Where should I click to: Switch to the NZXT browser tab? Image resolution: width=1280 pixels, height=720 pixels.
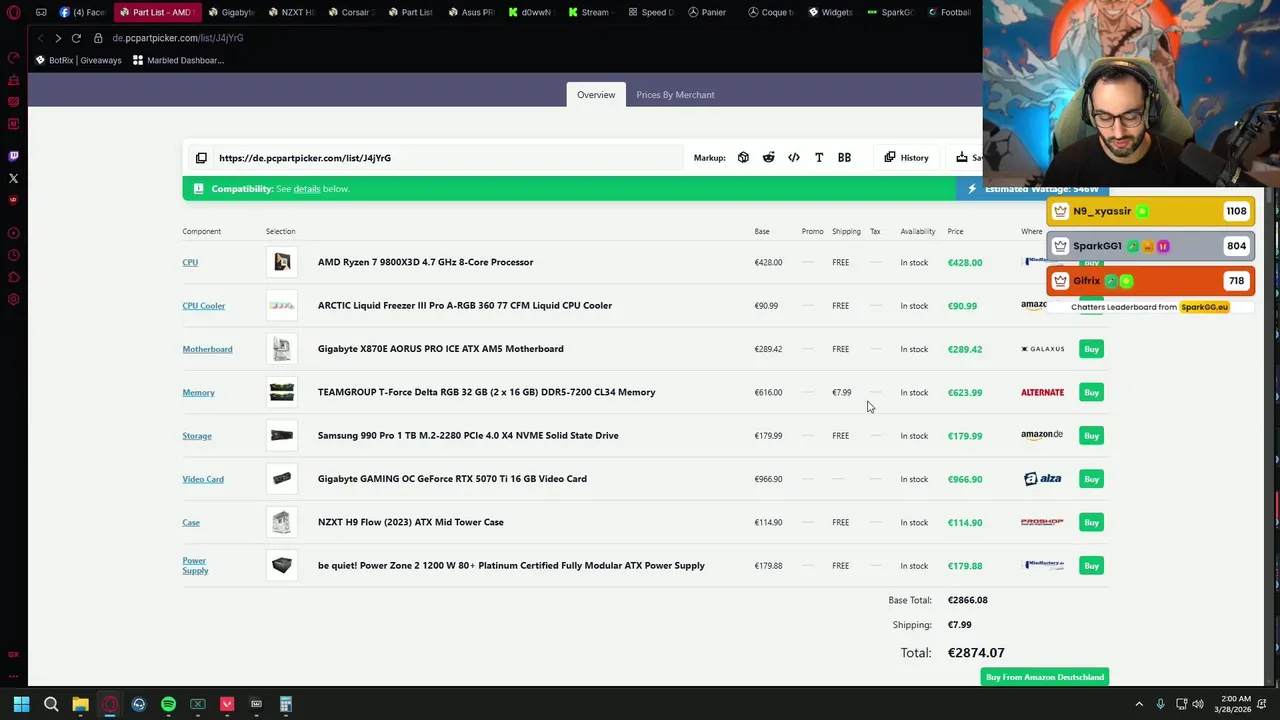coord(291,12)
